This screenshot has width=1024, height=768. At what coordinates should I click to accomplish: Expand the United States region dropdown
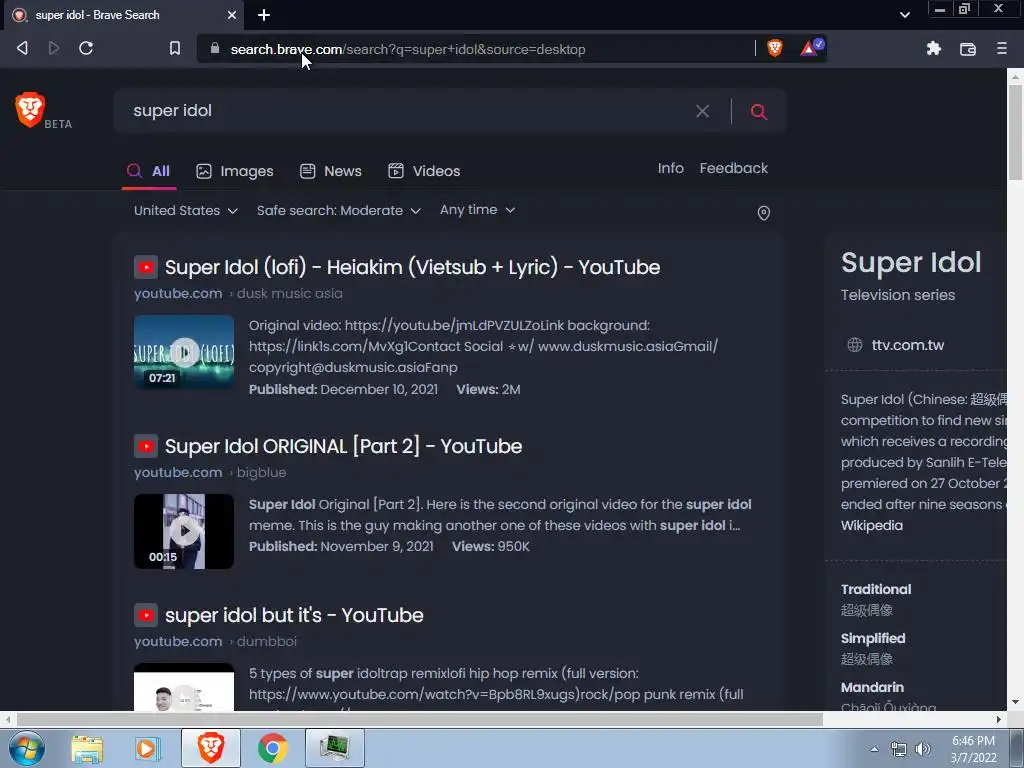pyautogui.click(x=185, y=210)
